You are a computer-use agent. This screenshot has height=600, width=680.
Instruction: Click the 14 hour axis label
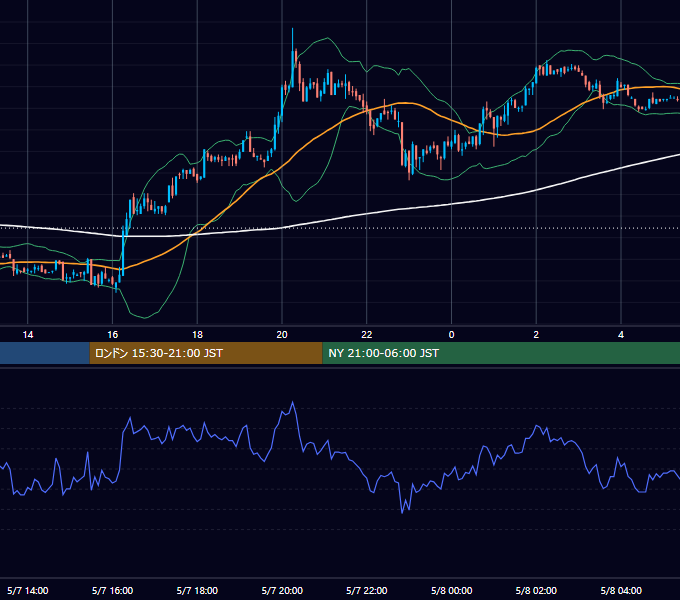coord(28,335)
